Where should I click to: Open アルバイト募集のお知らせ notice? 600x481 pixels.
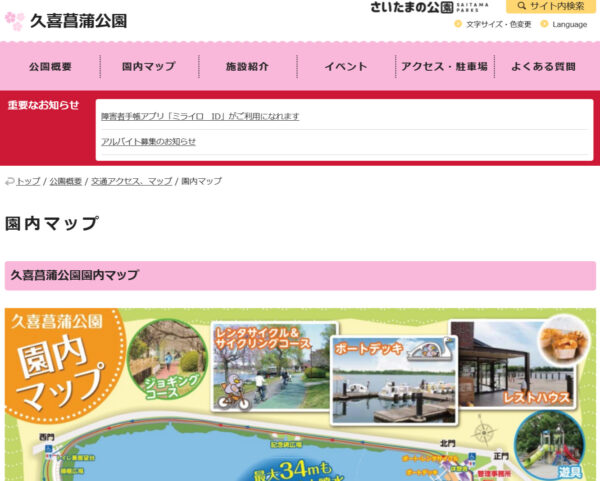coord(148,142)
